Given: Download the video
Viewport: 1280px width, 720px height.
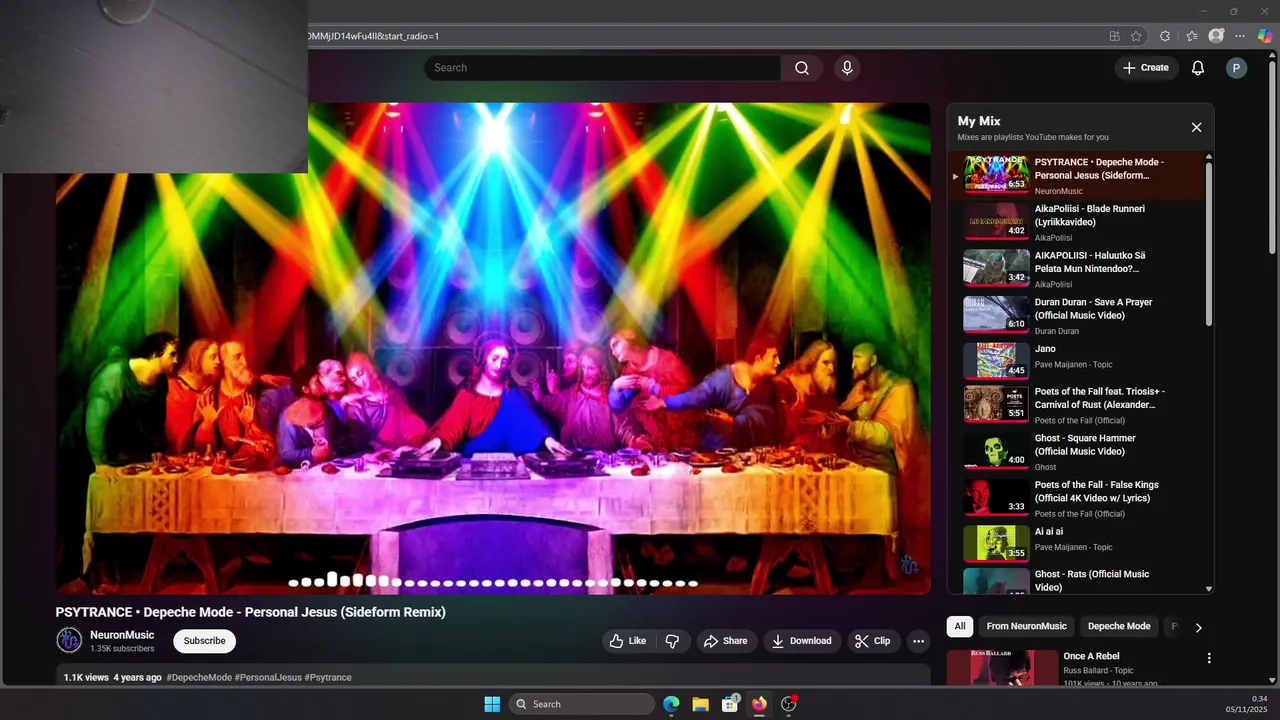Looking at the screenshot, I should click(802, 641).
